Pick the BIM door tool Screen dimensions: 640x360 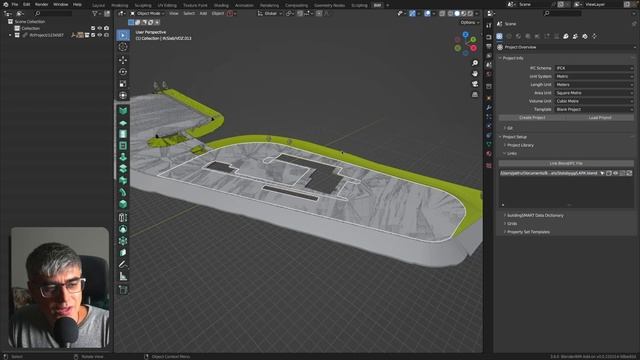123,134
